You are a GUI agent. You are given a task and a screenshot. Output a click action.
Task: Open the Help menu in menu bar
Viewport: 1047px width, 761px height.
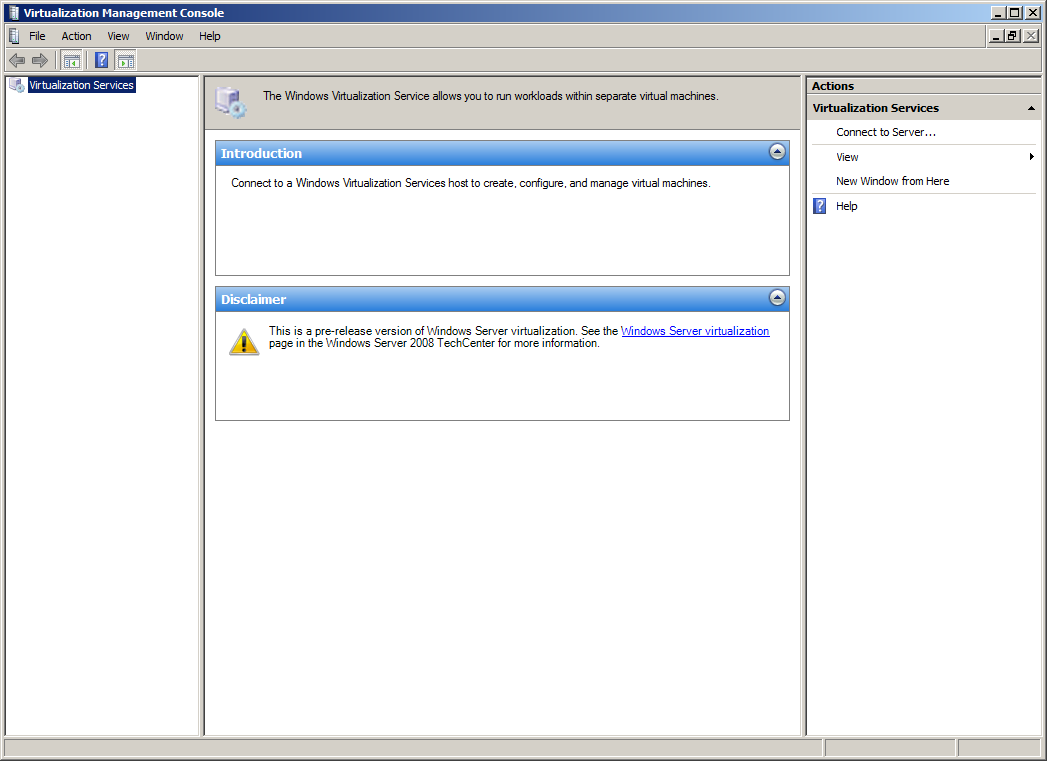coord(210,36)
